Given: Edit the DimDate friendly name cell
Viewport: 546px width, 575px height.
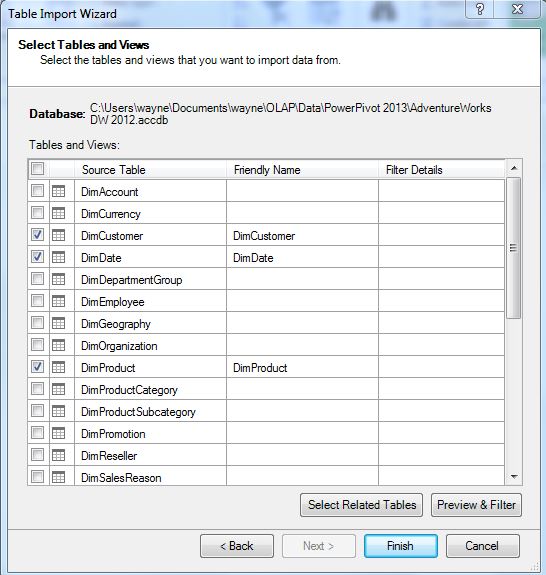Looking at the screenshot, I should tap(303, 257).
